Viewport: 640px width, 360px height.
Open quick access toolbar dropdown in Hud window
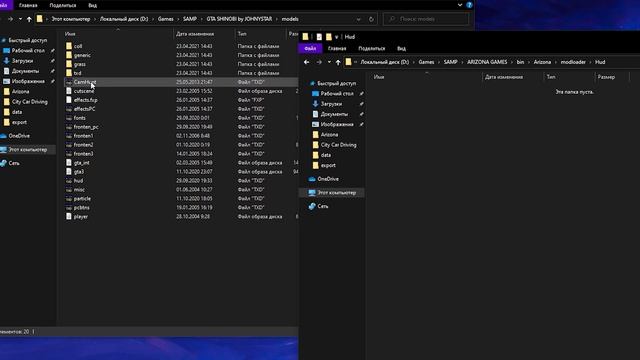(336, 37)
